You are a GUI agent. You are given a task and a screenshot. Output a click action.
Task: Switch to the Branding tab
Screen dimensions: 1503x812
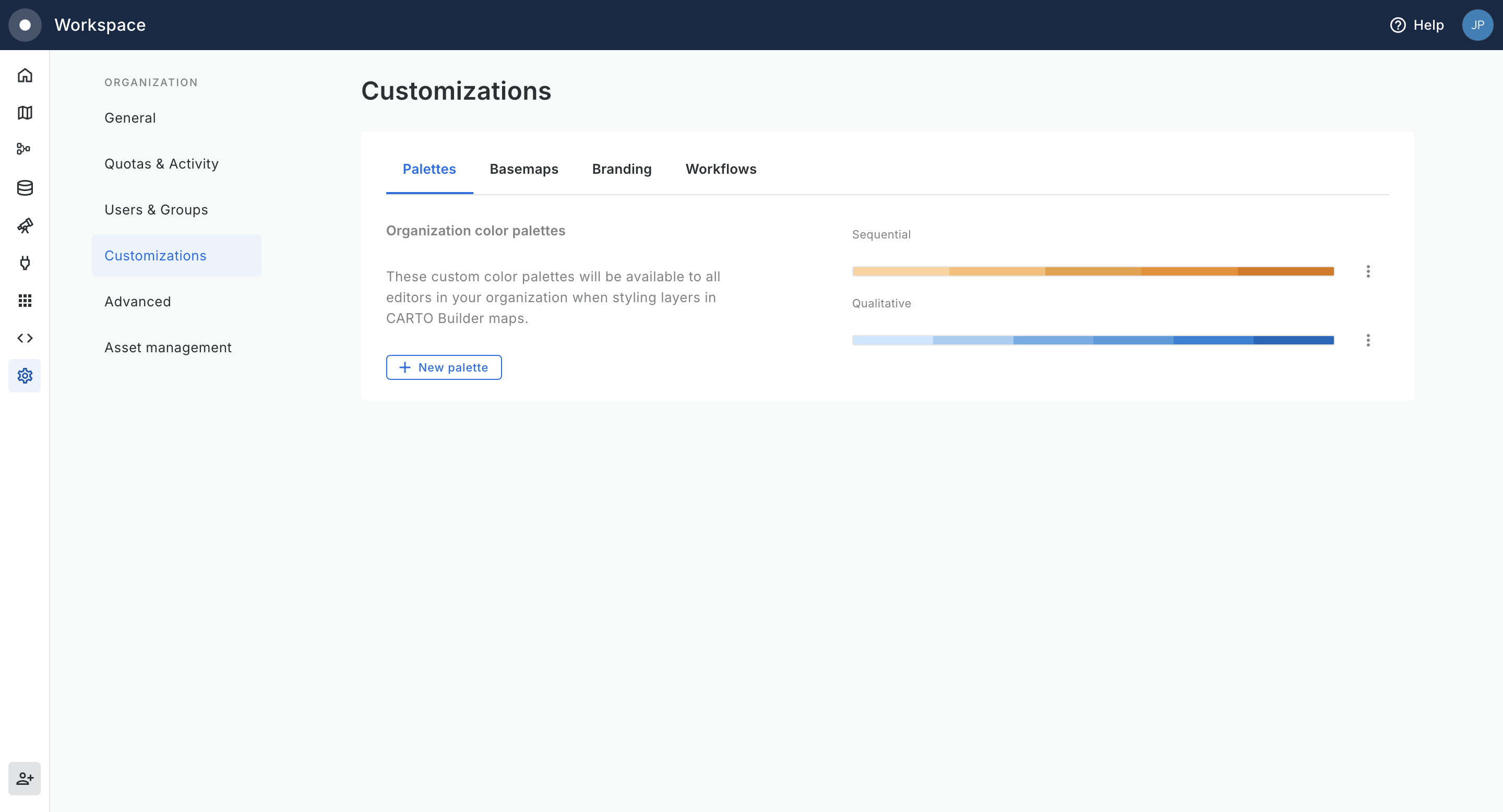(622, 169)
